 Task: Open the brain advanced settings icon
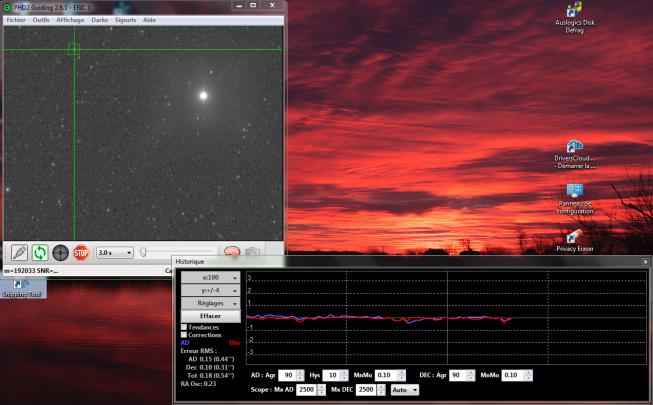pos(232,251)
